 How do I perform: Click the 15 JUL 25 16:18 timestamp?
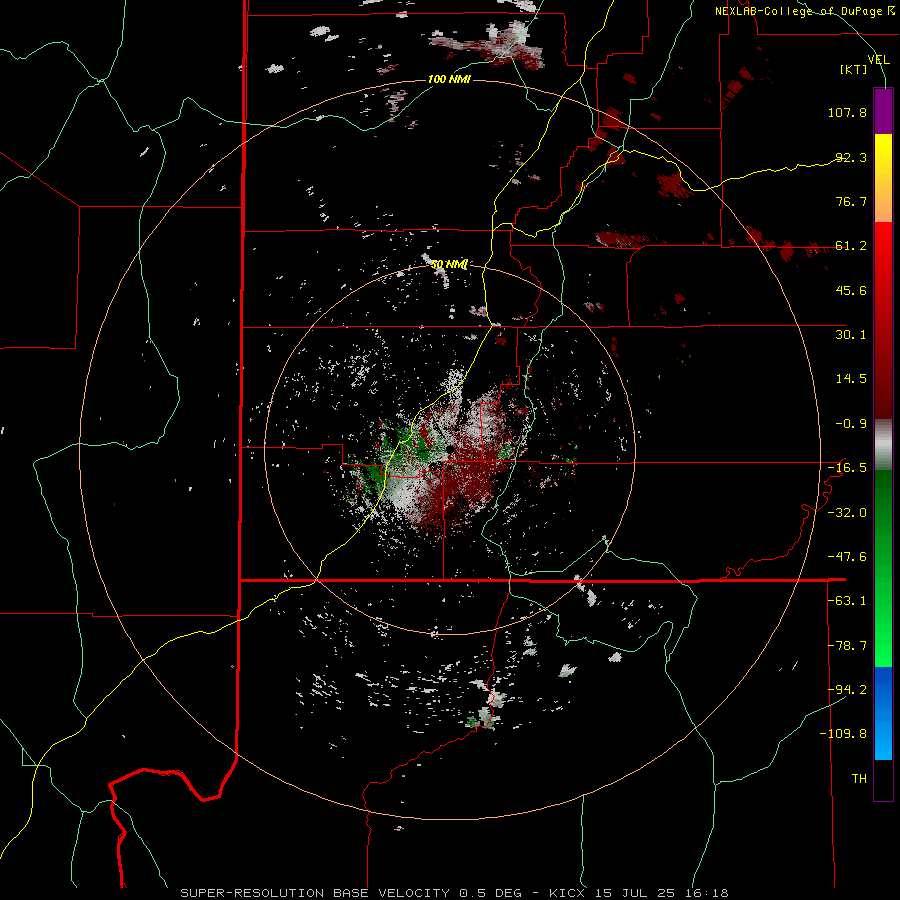(x=661, y=893)
